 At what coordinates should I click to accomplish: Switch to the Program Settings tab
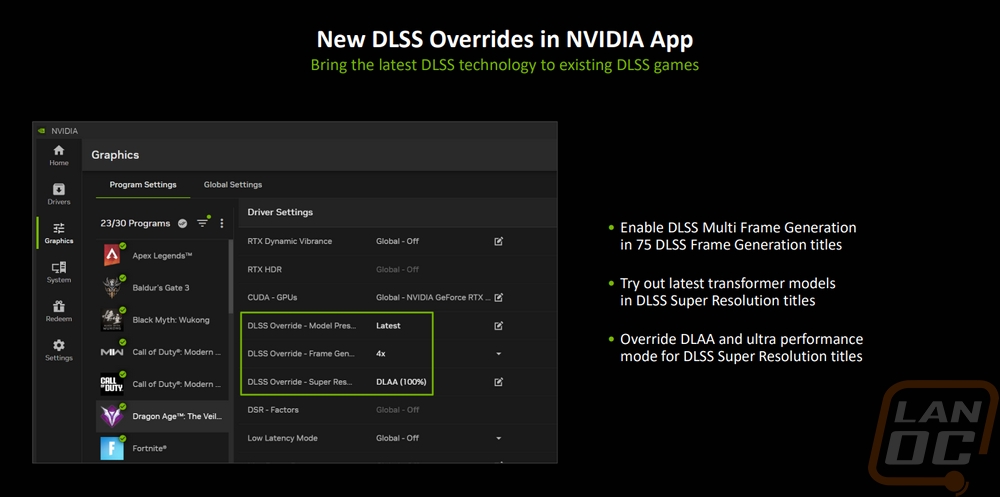[x=143, y=184]
